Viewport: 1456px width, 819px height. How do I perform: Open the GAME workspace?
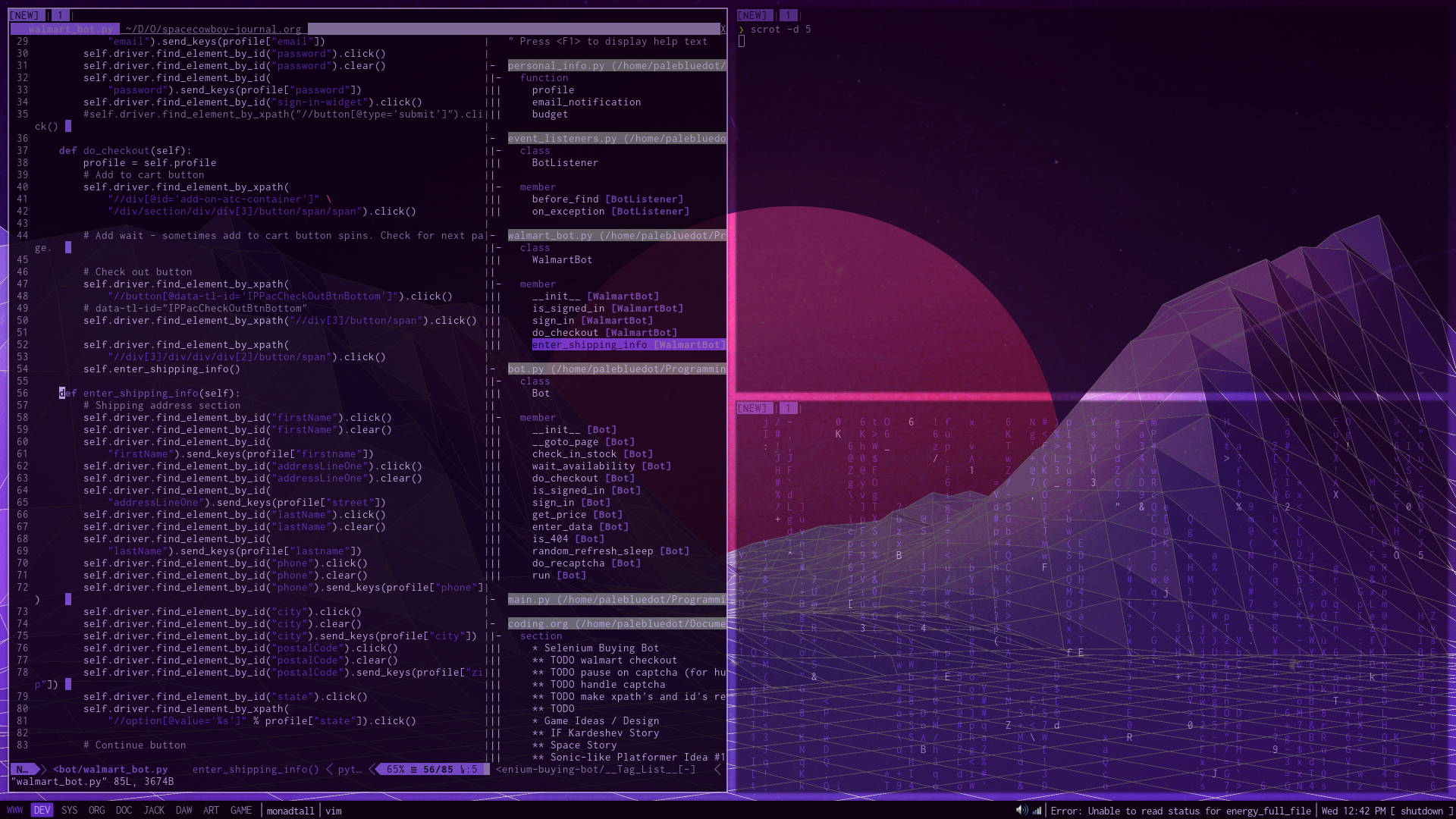[x=240, y=811]
